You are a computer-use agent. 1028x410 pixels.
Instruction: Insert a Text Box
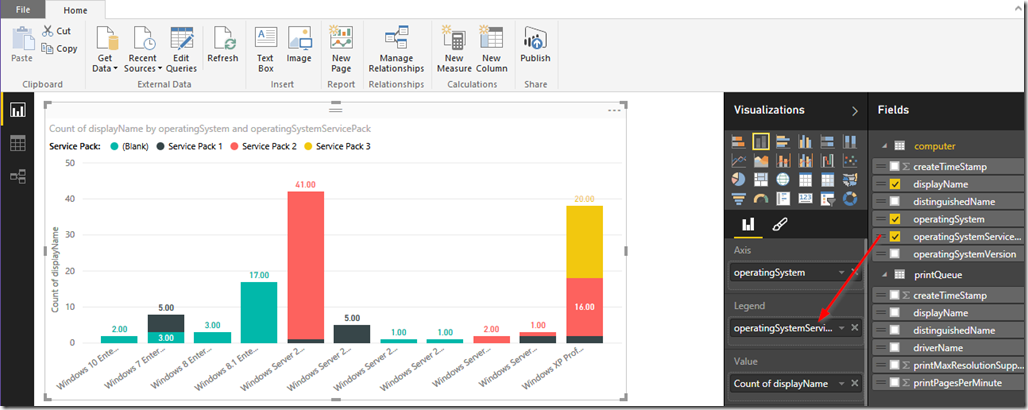coord(266,50)
